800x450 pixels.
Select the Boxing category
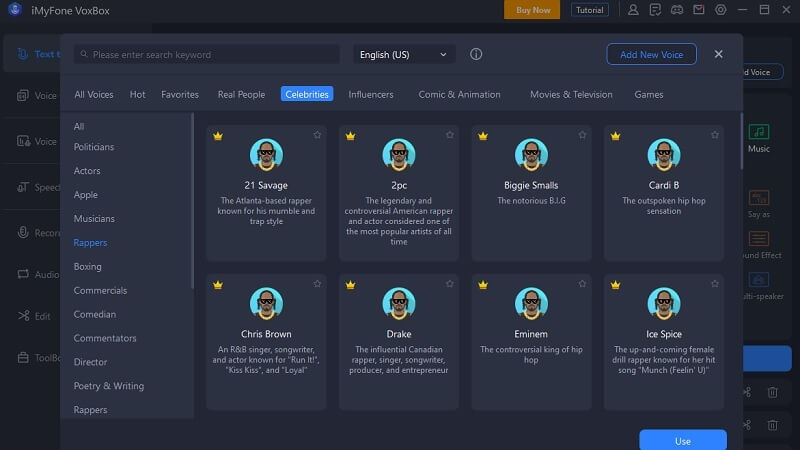point(87,266)
